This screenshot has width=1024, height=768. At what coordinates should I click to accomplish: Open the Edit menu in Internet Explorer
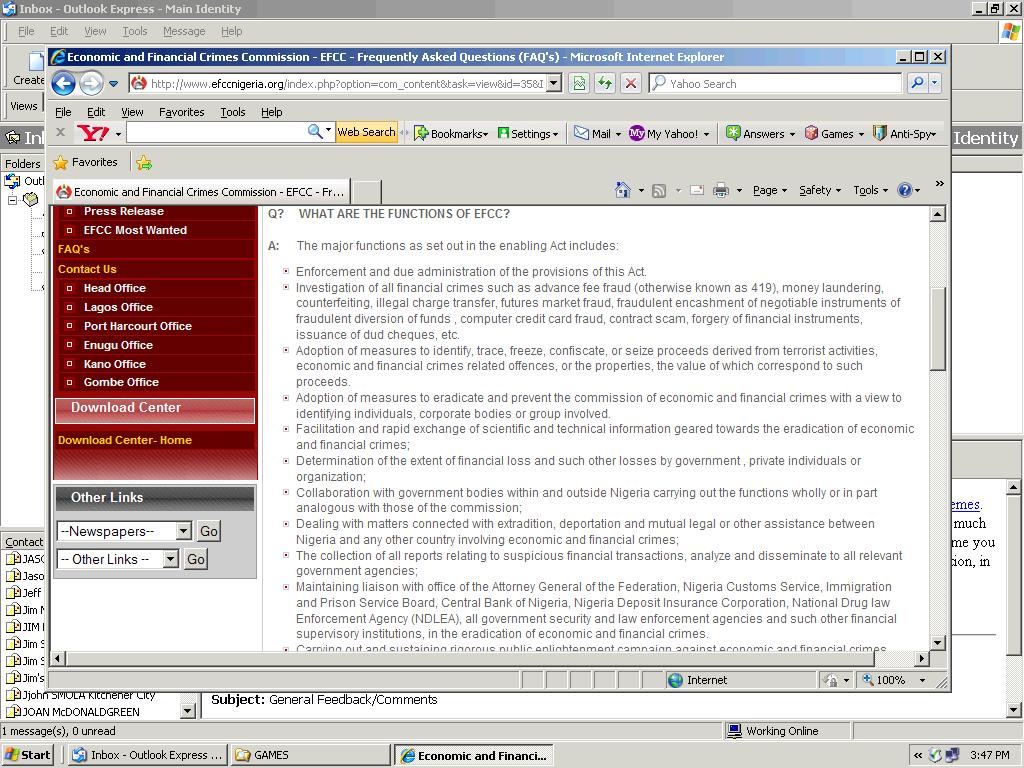[x=96, y=112]
